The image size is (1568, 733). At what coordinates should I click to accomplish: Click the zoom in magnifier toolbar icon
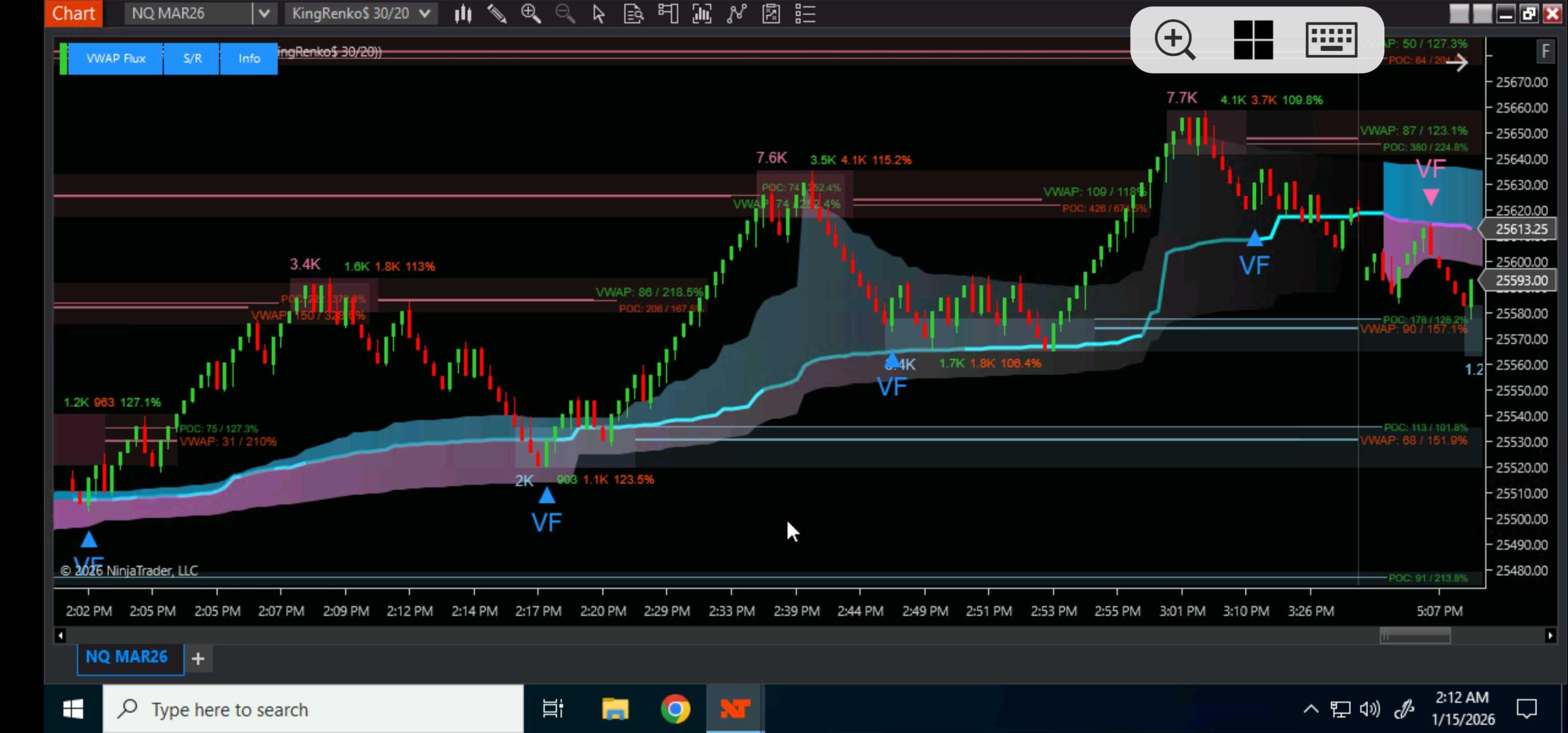coord(531,13)
